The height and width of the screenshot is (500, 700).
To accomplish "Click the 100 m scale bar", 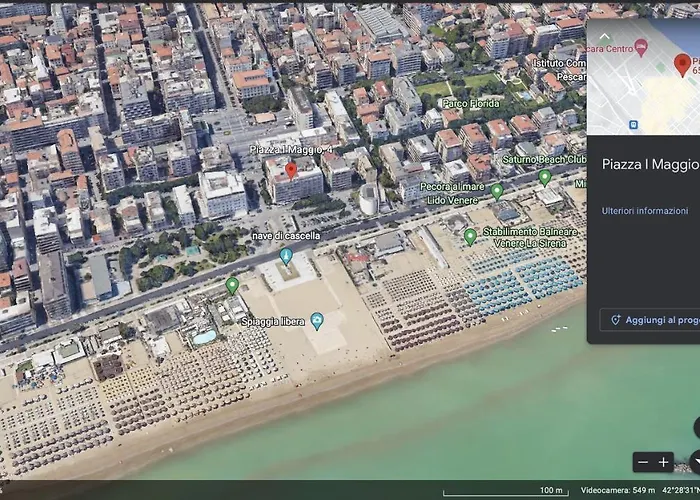I will coord(553,489).
